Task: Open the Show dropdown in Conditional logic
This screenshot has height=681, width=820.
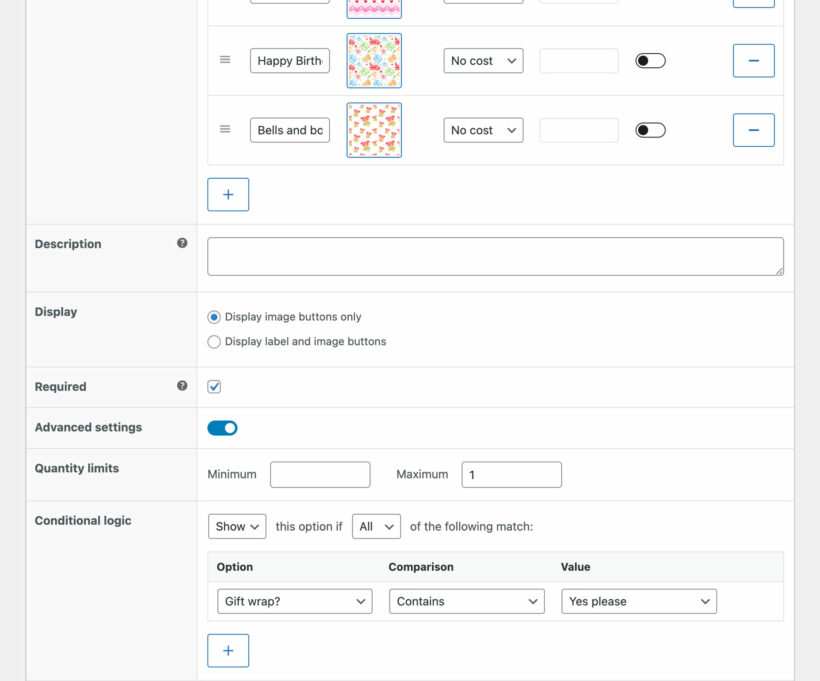Action: coord(236,526)
